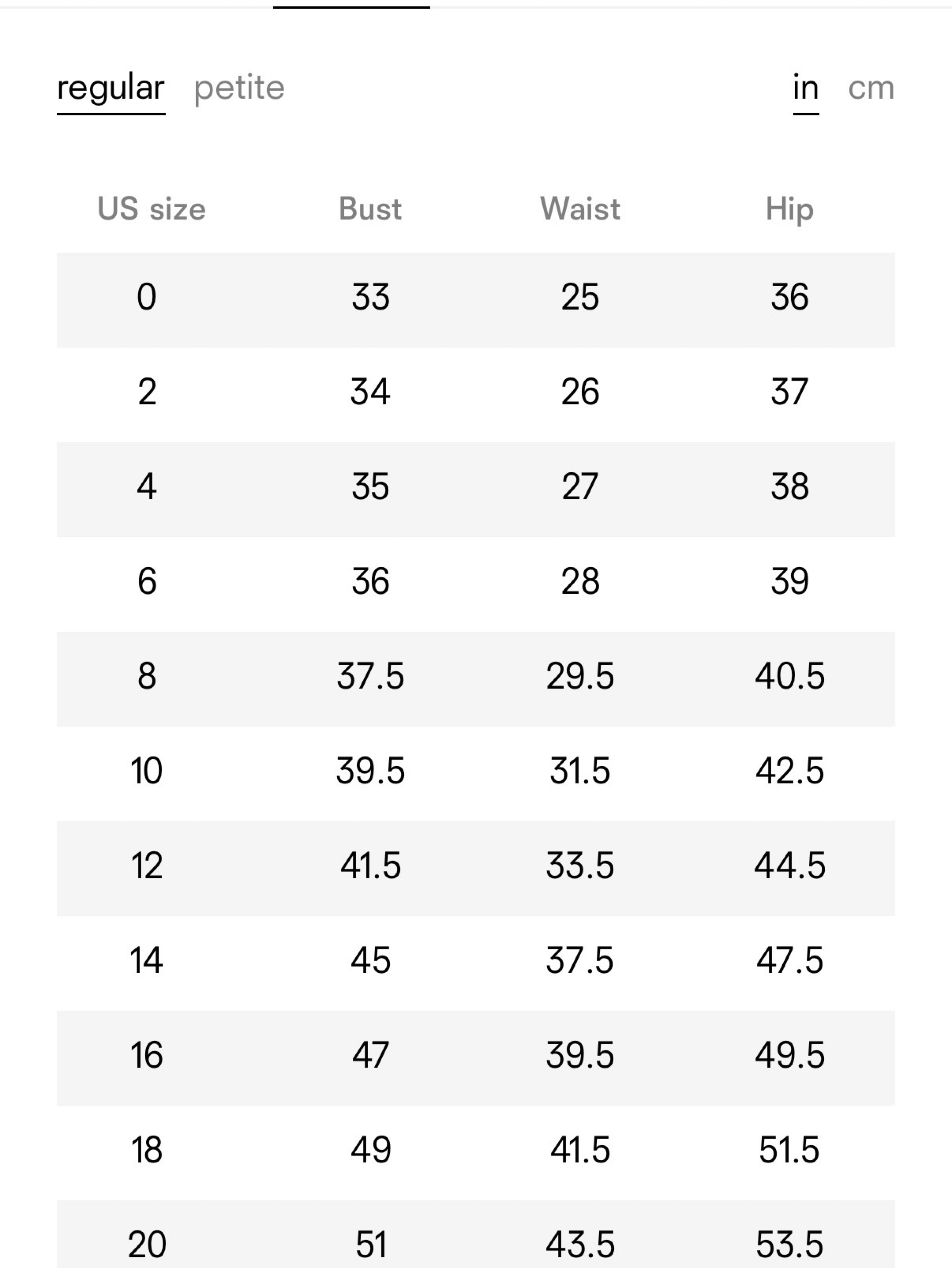Toggle measurement units to cm

click(x=870, y=88)
